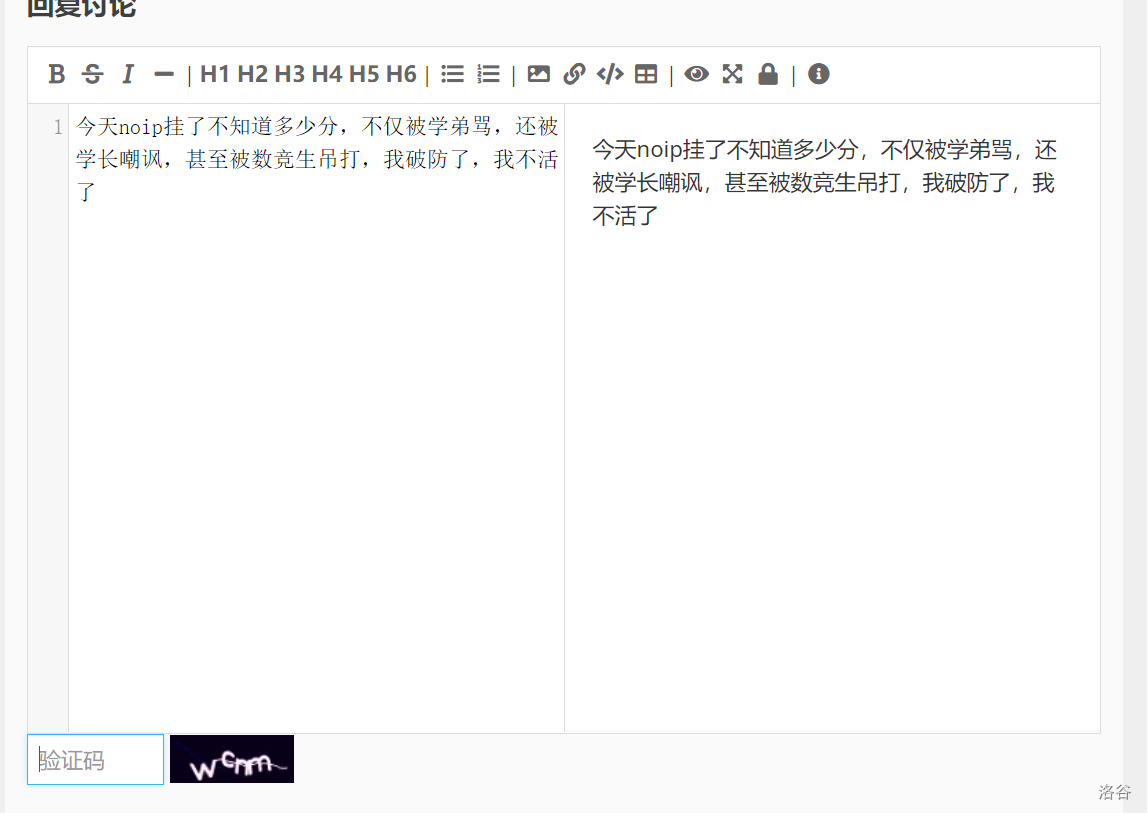This screenshot has width=1148, height=816.
Task: Apply H6 heading style
Action: 401,74
